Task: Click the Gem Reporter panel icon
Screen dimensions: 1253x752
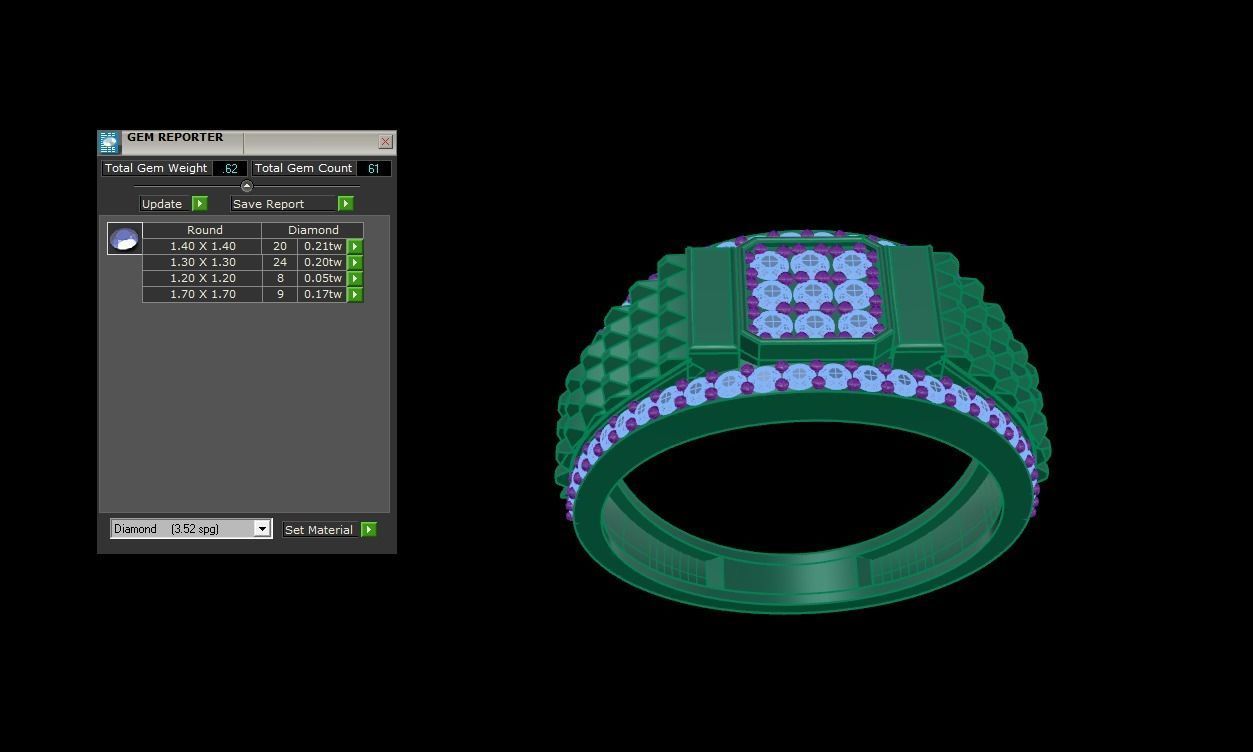Action: (x=109, y=143)
